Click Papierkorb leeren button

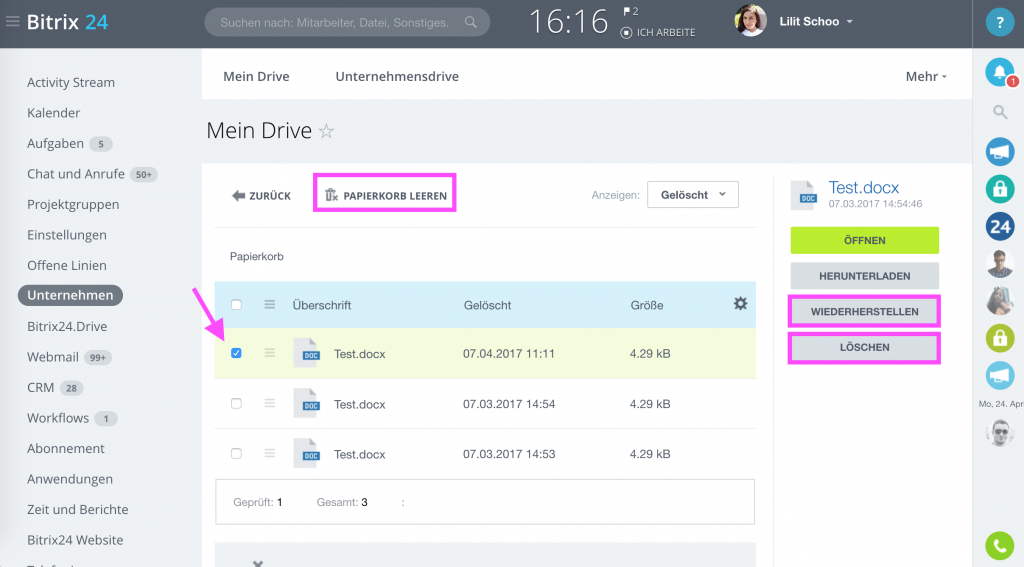click(x=385, y=195)
